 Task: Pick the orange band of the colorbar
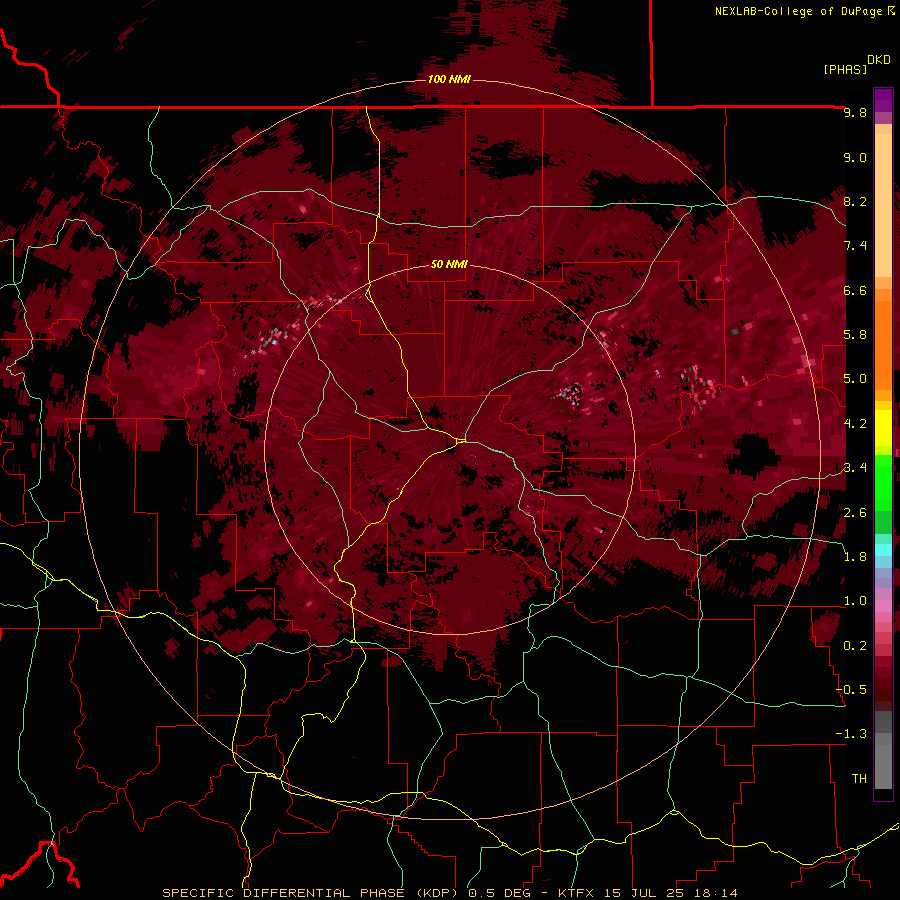click(883, 344)
